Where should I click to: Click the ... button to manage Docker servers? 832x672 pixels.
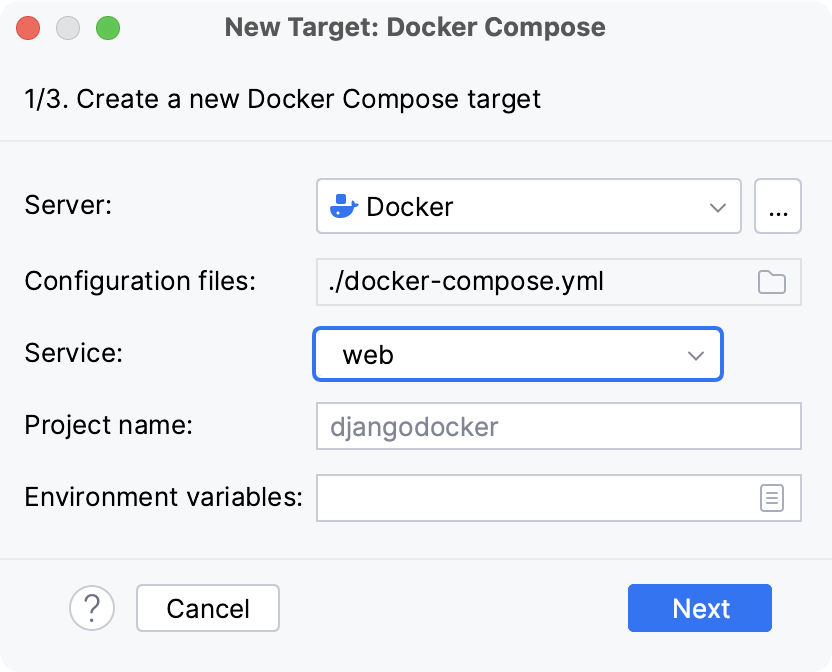pyautogui.click(x=778, y=206)
